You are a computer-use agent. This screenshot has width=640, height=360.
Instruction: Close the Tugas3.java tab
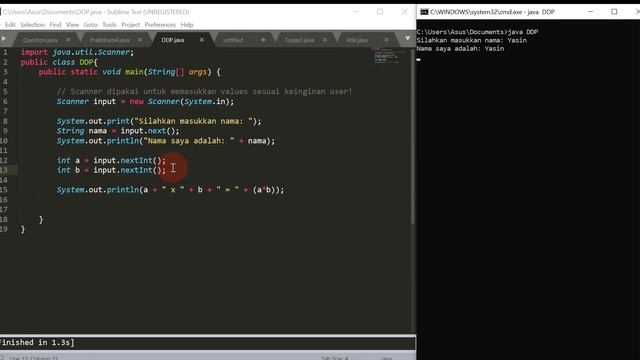(x=325, y=40)
